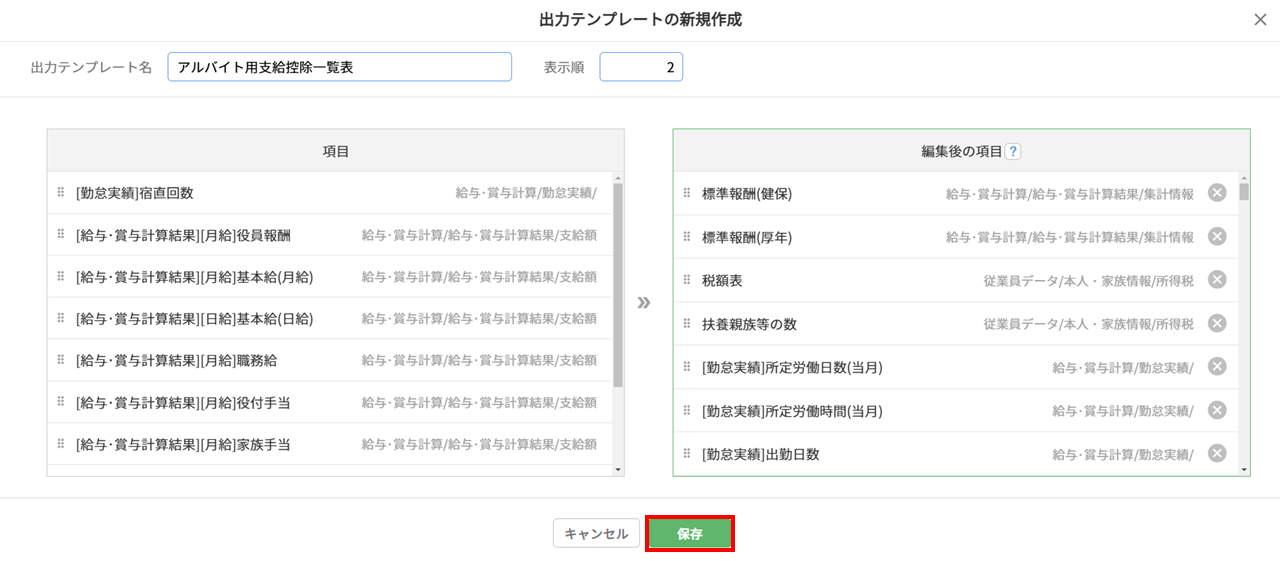Focus the 出力テンプレート名 text field

[x=339, y=67]
